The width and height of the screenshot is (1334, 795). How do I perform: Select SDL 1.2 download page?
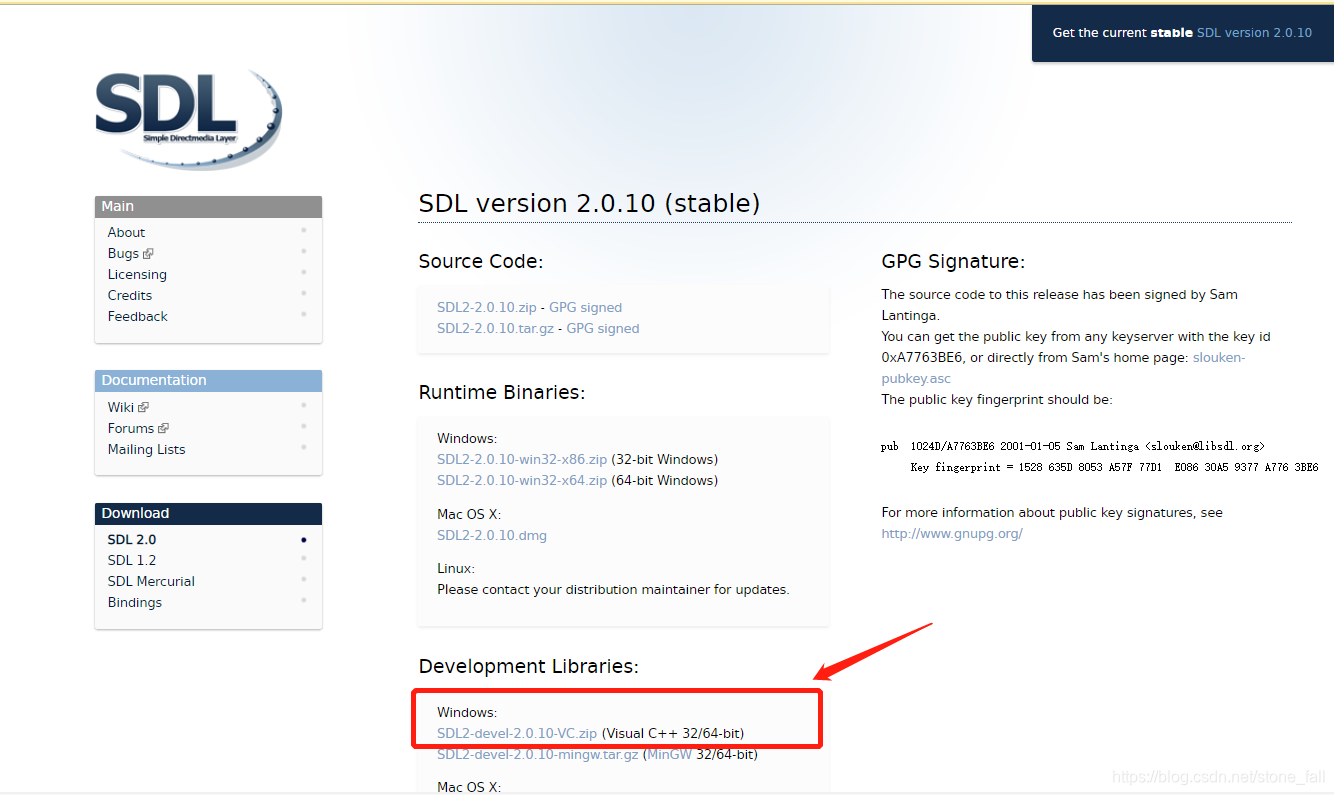click(132, 560)
